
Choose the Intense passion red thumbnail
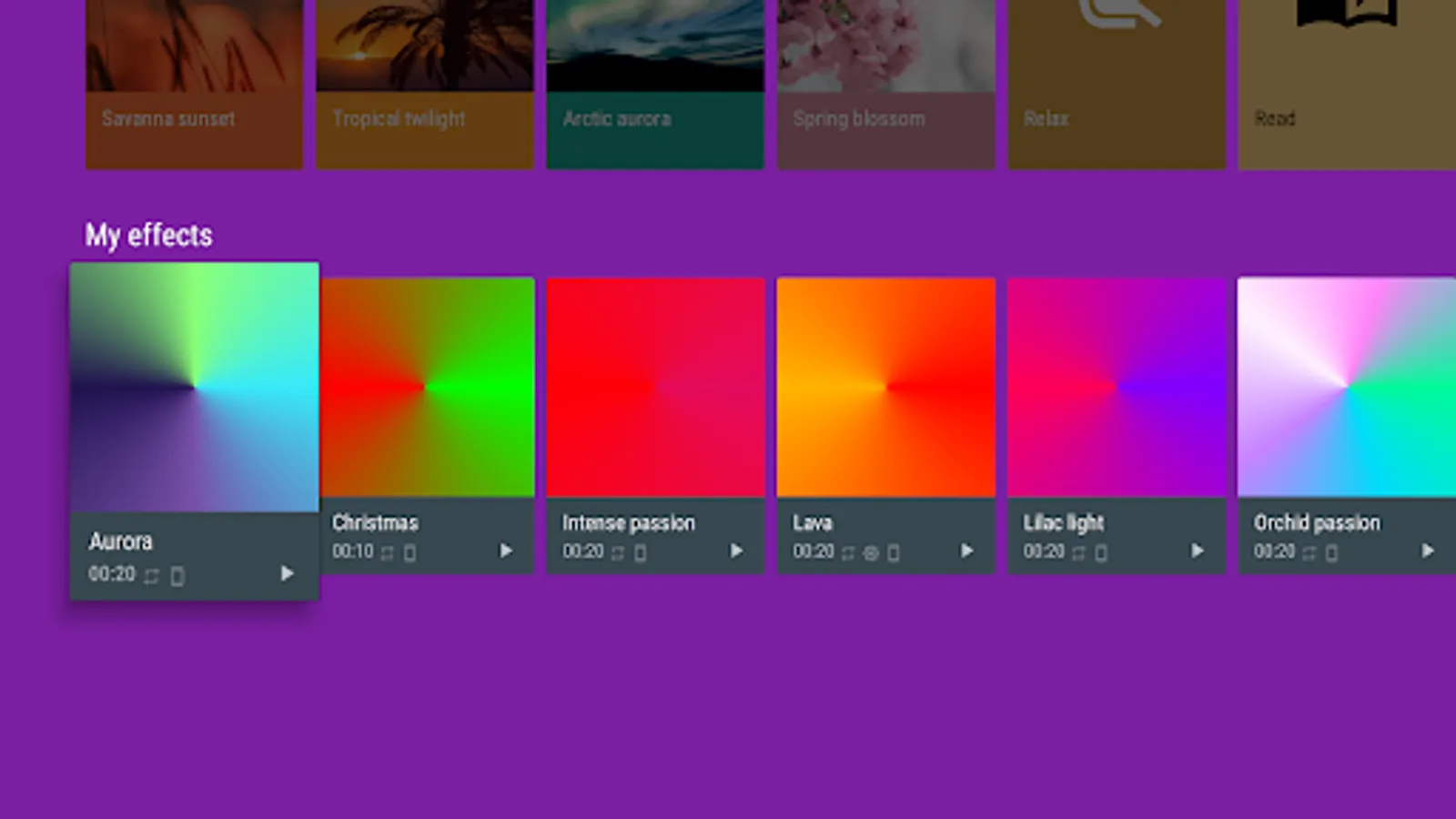[655, 387]
